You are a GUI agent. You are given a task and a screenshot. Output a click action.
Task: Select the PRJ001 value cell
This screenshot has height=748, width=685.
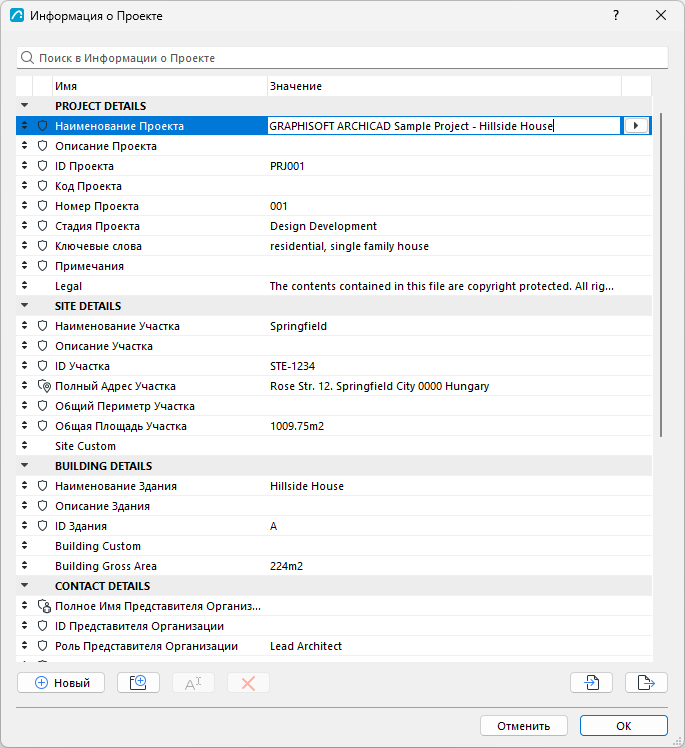[287, 166]
